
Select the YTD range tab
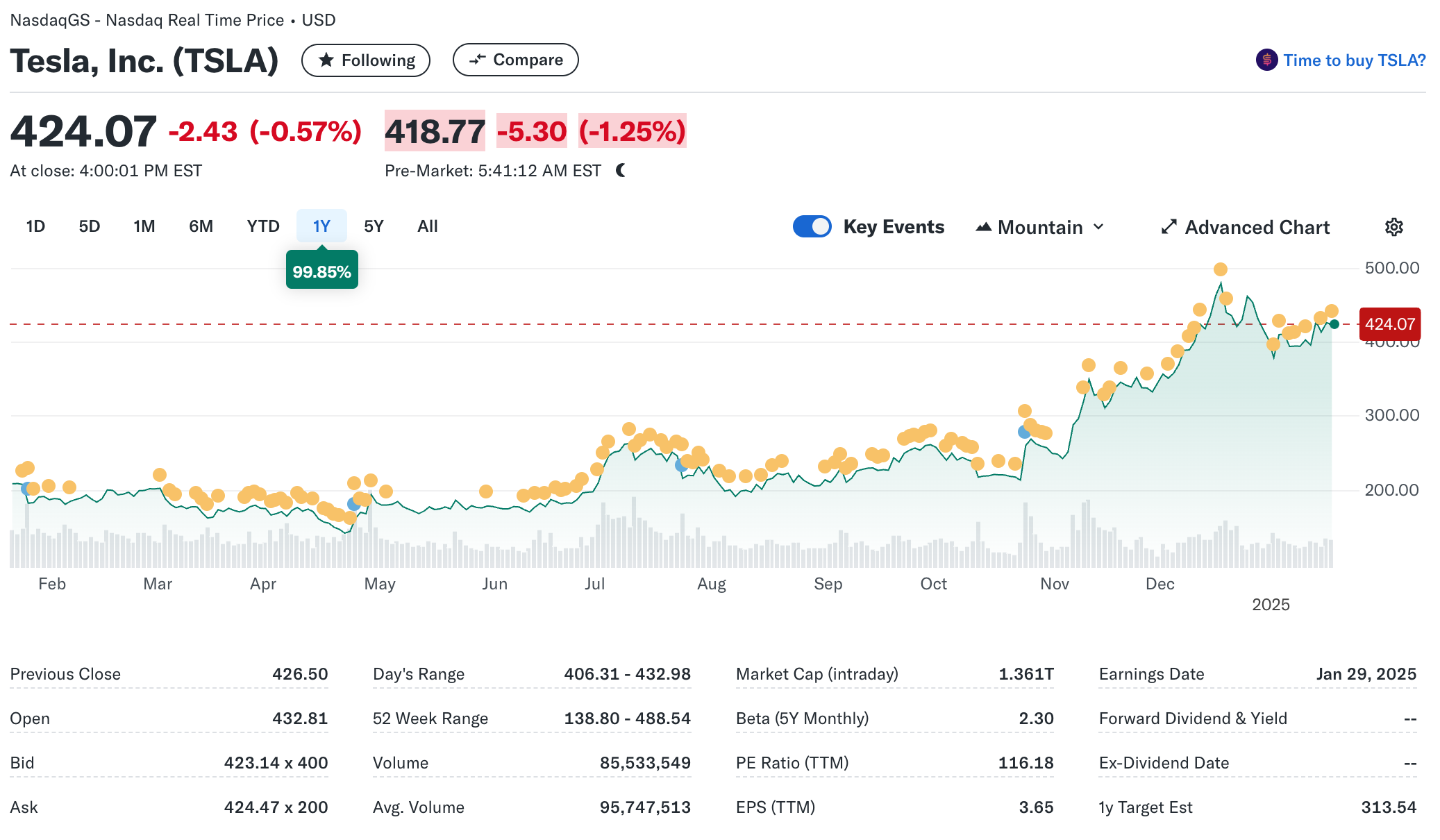click(x=262, y=226)
